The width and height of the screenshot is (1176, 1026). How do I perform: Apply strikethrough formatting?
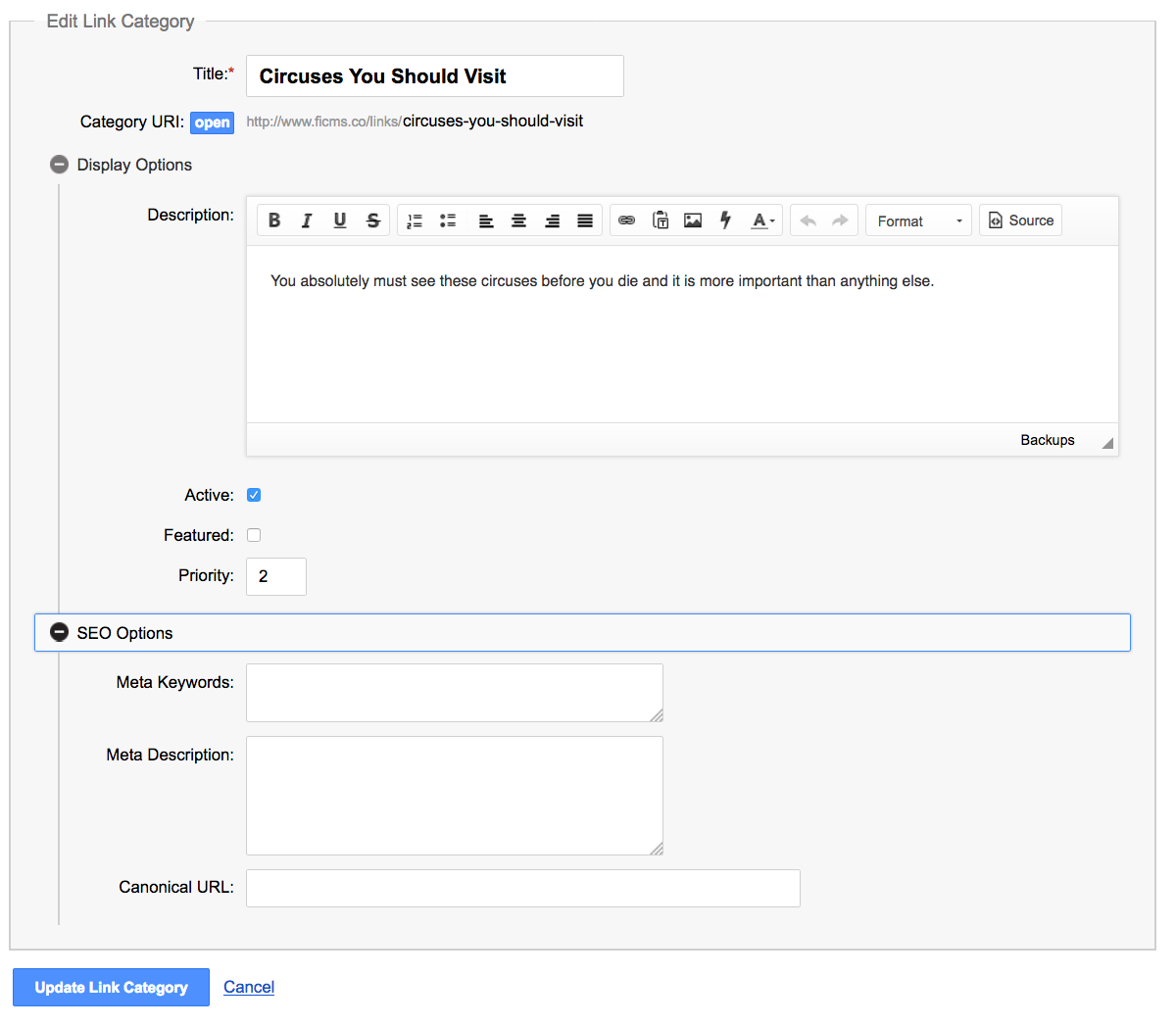pyautogui.click(x=373, y=220)
